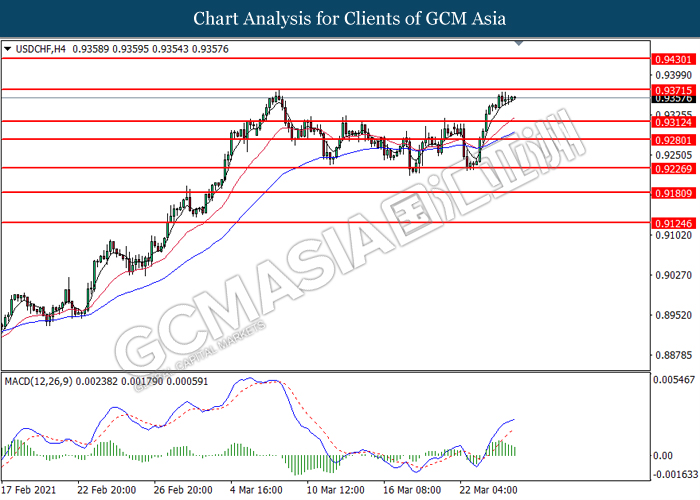700x500 pixels.
Task: Click the 0.88785 price scale value
Action: pos(673,356)
